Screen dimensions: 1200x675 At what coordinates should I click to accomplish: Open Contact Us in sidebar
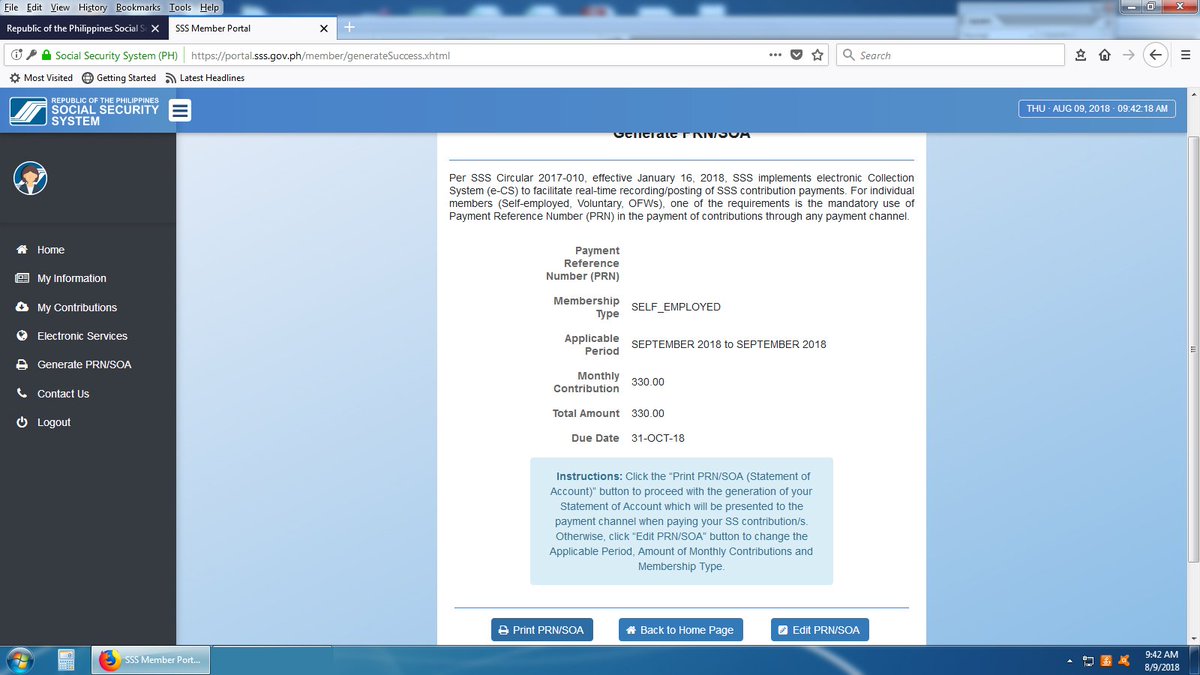point(63,394)
